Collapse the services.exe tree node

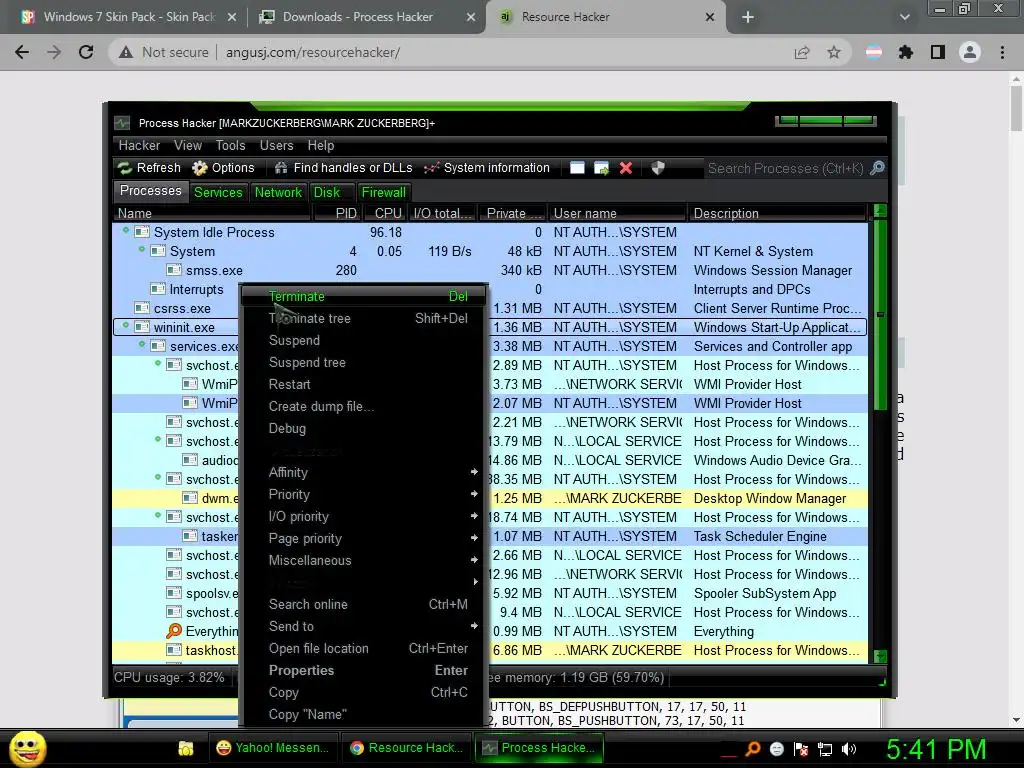click(141, 344)
